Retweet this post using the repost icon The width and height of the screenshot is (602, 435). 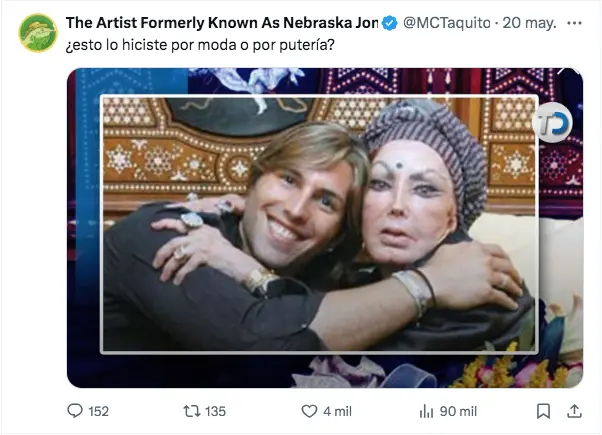pyautogui.click(x=191, y=410)
